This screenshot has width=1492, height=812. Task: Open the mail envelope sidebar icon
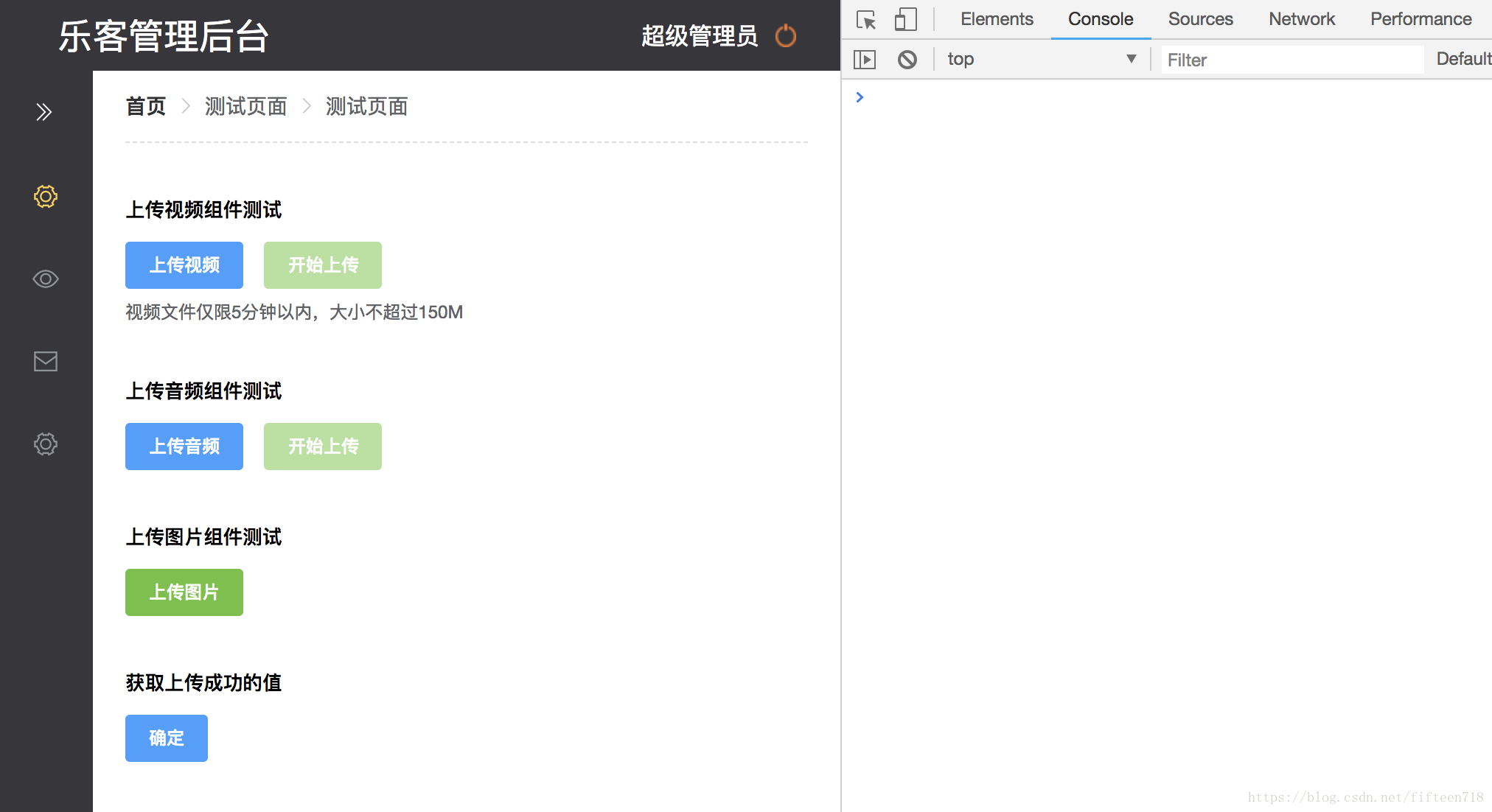(x=46, y=361)
